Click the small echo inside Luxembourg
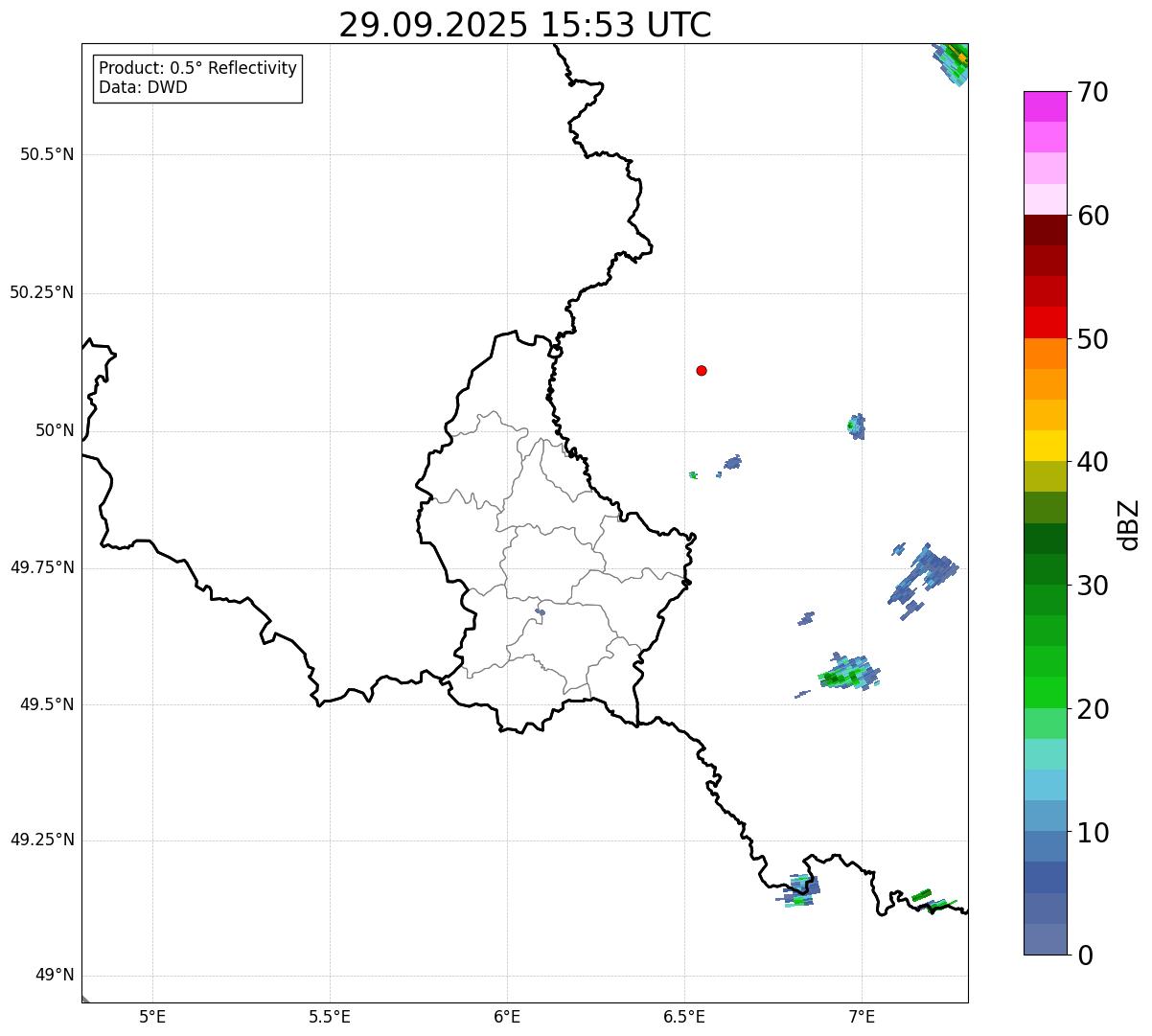The width and height of the screenshot is (1152, 1036). [x=540, y=611]
